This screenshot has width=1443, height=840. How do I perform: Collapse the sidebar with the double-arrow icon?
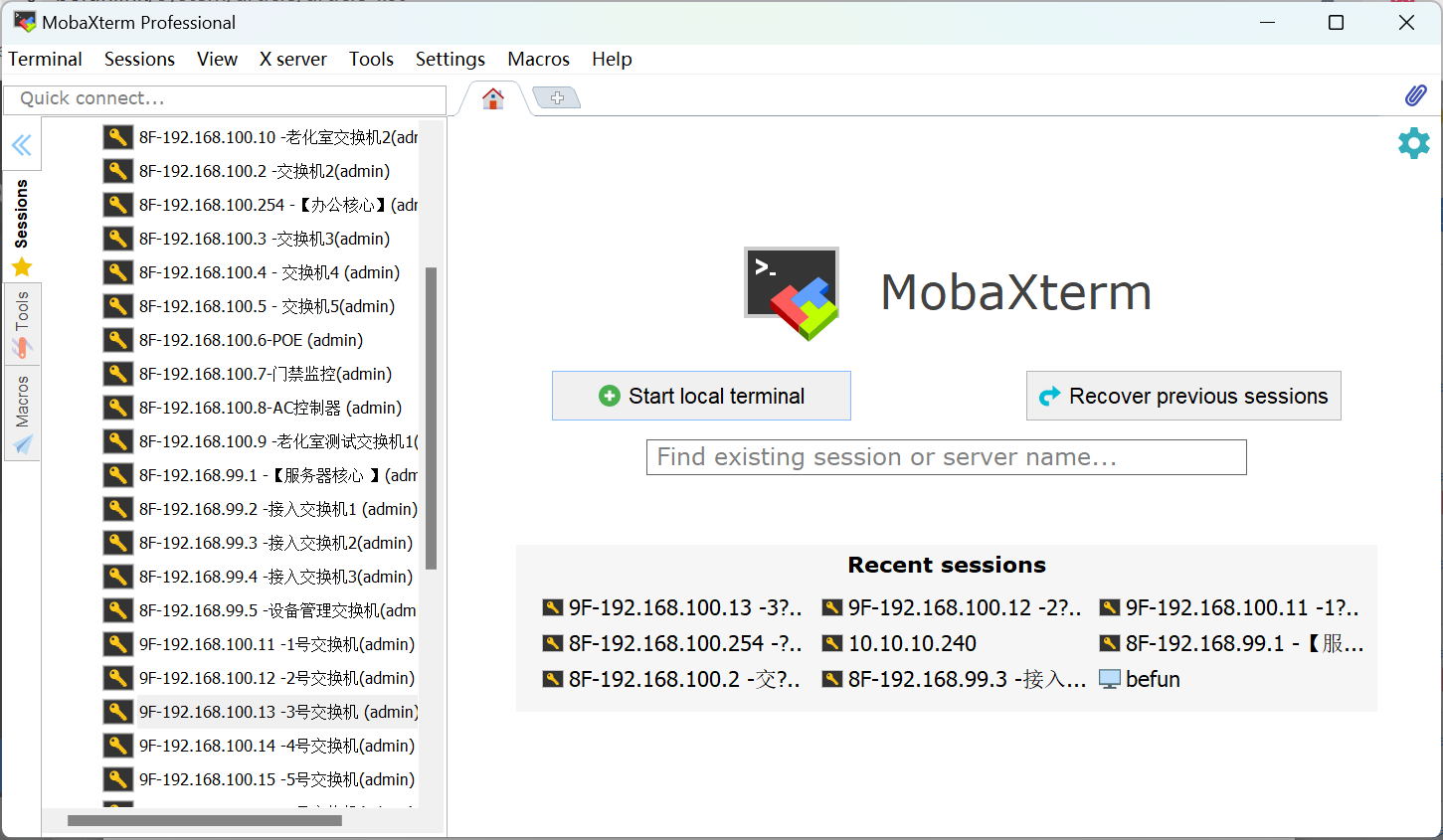click(22, 146)
